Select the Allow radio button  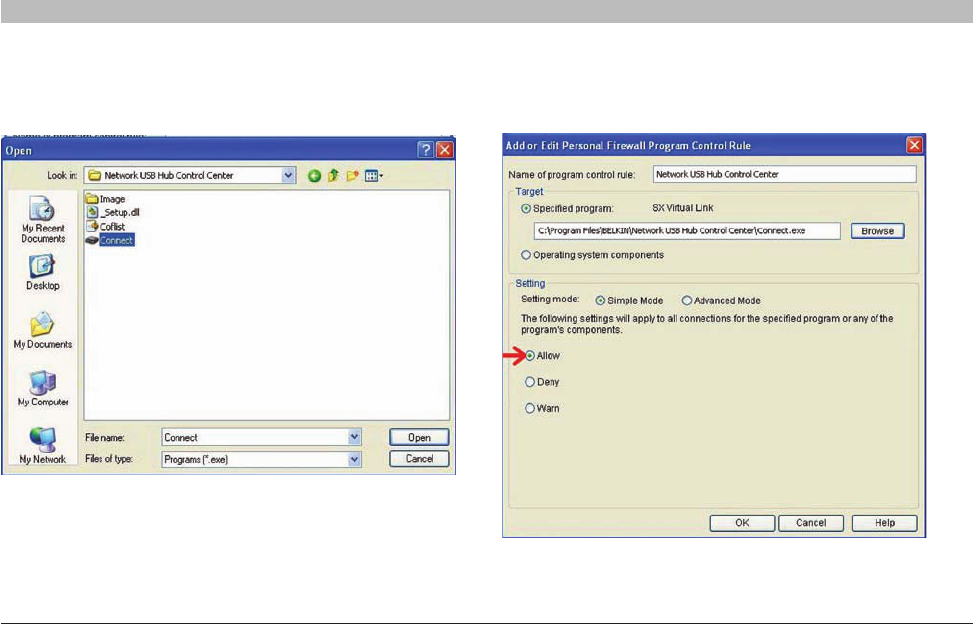530,355
